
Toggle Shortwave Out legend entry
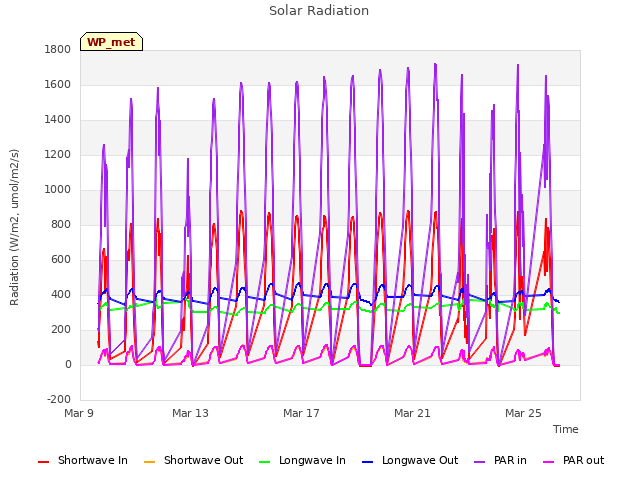pyautogui.click(x=193, y=460)
